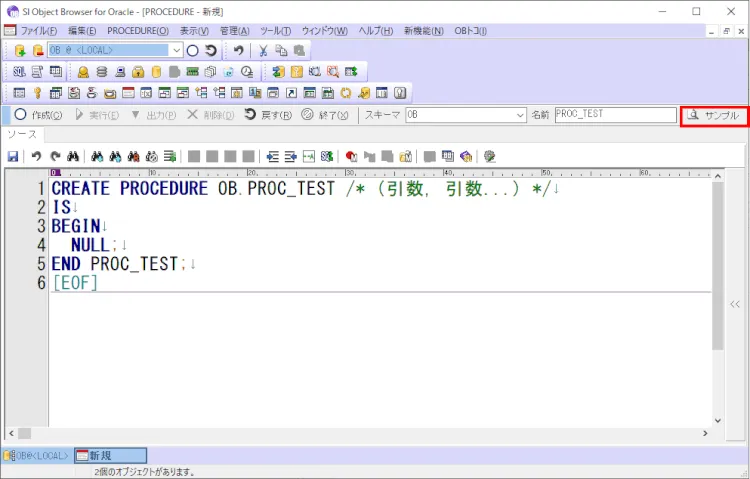Click the 実行(E) execute button
Screen dimensions: 750x479
coord(97,115)
